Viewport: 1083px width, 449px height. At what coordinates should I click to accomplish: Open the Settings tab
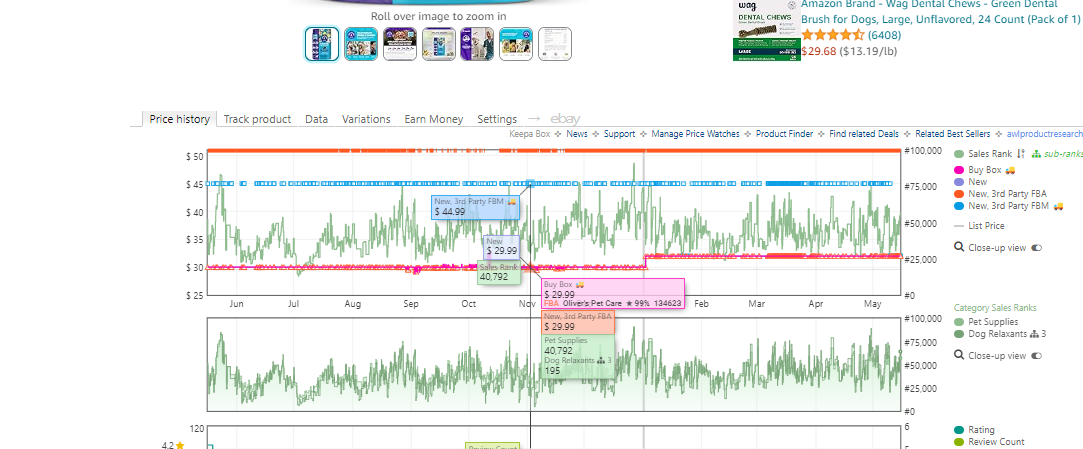[x=497, y=119]
